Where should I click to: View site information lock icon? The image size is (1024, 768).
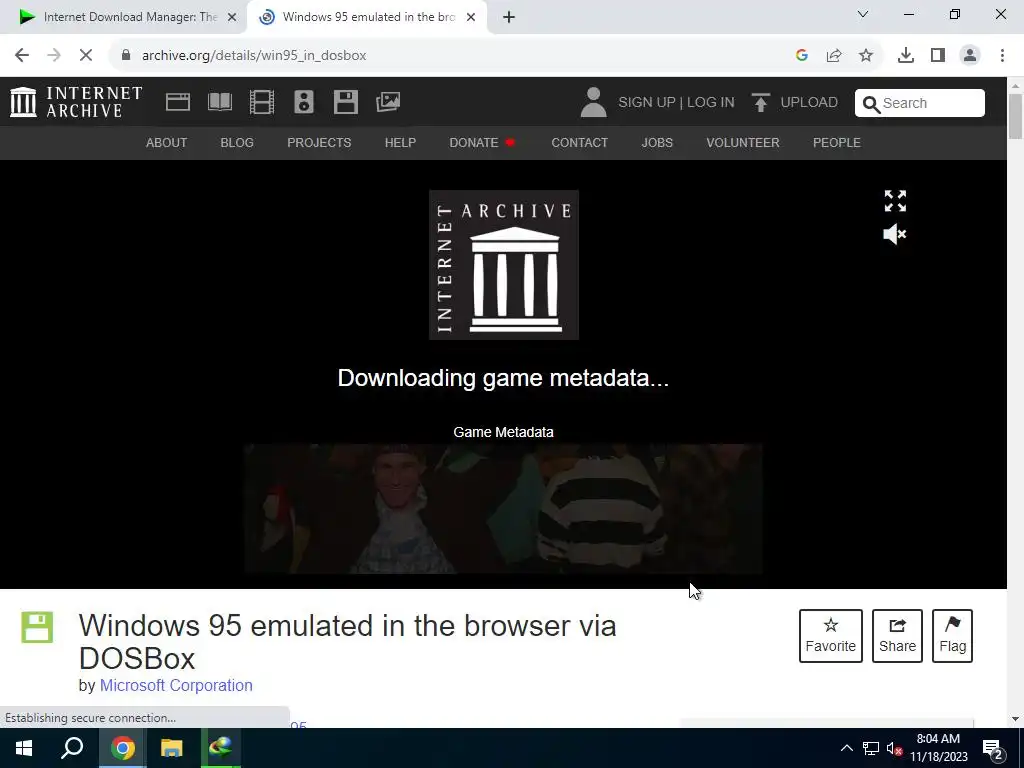[x=125, y=55]
